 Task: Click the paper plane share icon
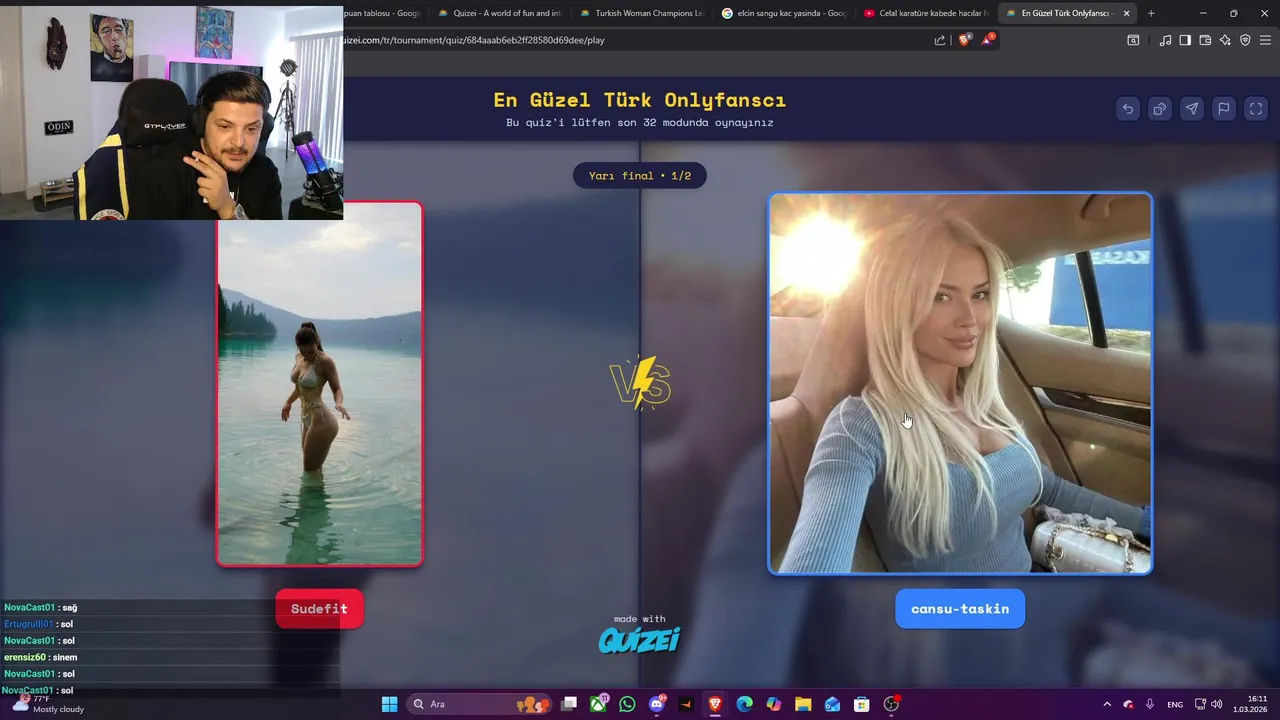click(x=1192, y=109)
